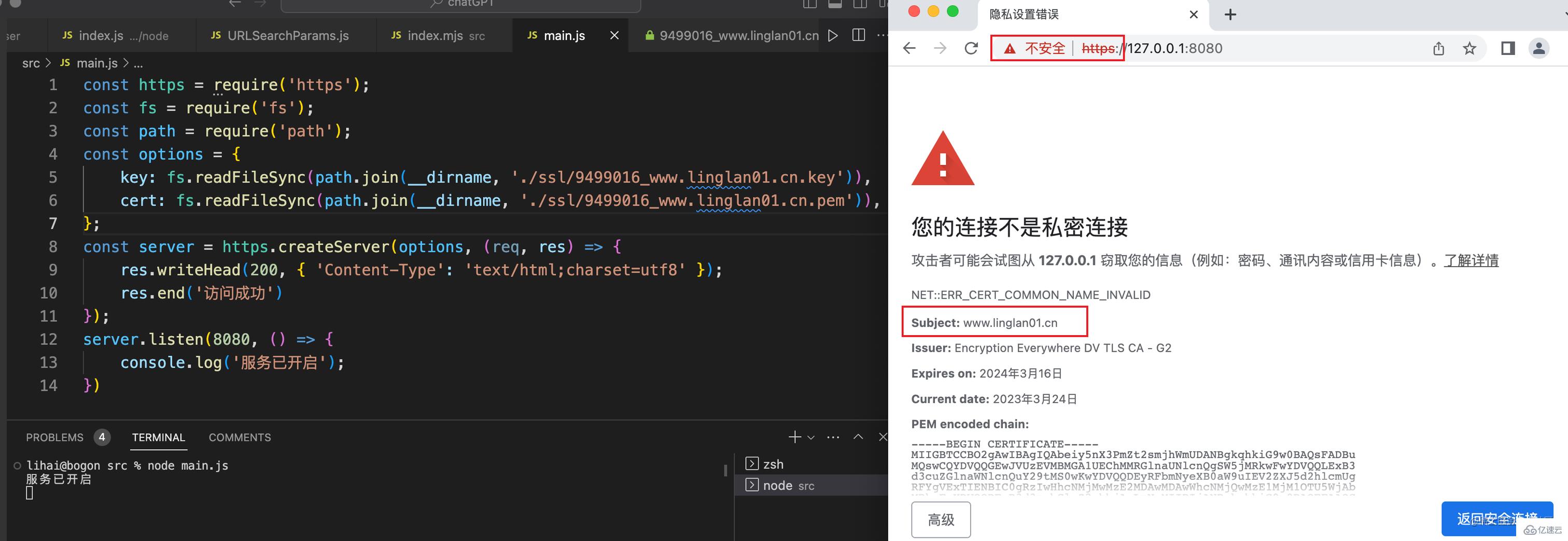Click the Subject www.linglan01.cn line

[984, 323]
